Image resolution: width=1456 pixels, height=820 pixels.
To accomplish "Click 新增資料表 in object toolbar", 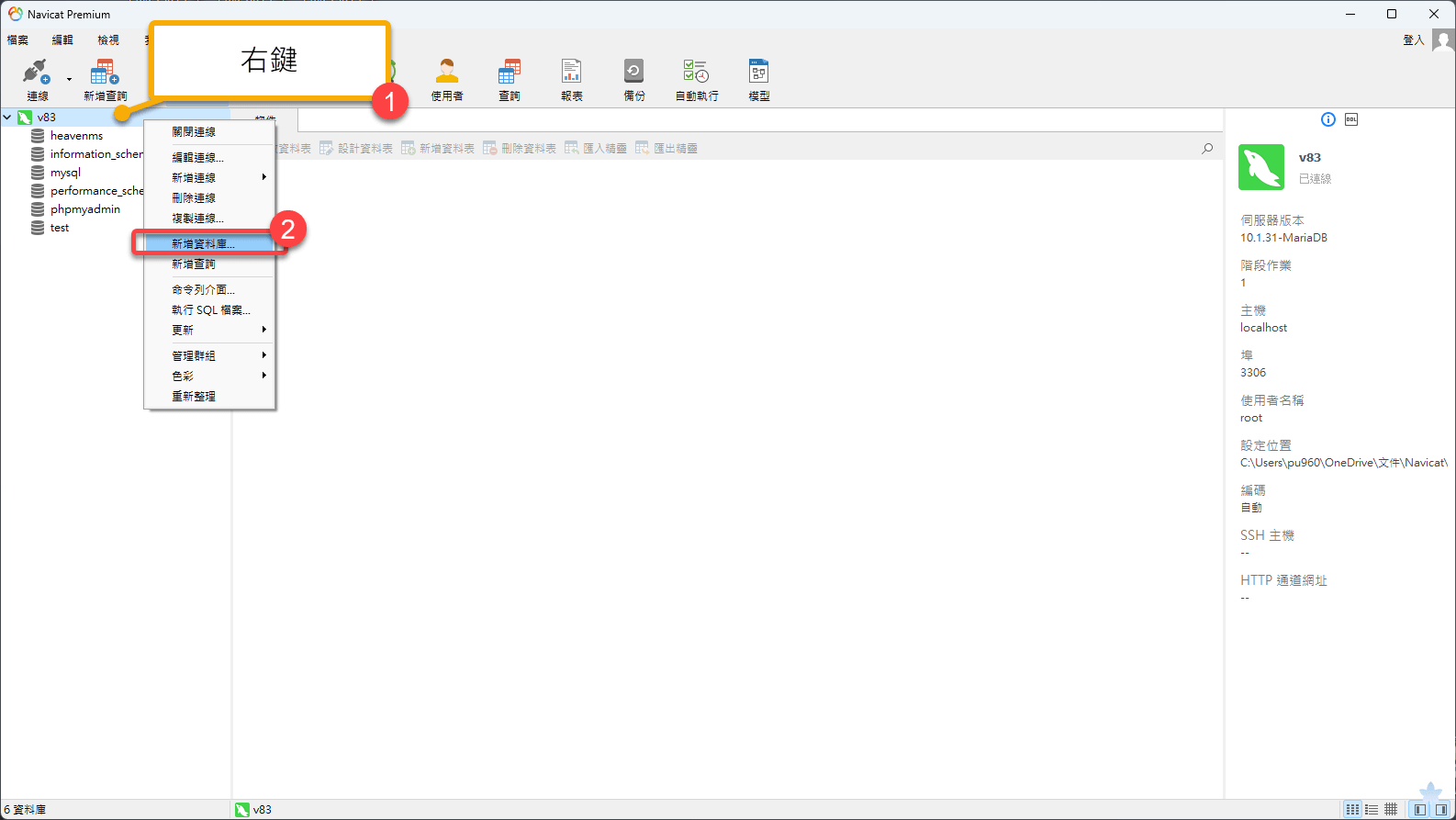I will (438, 149).
